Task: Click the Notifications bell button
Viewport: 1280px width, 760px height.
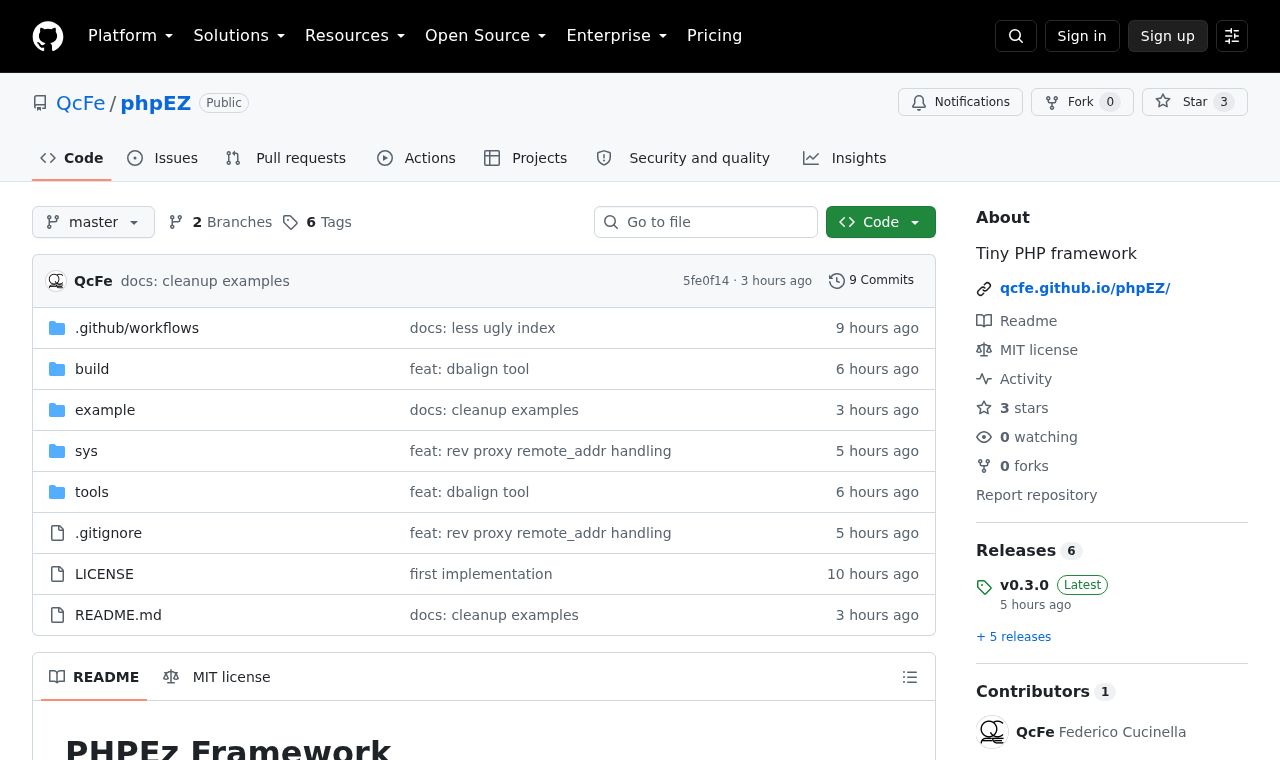Action: click(960, 102)
